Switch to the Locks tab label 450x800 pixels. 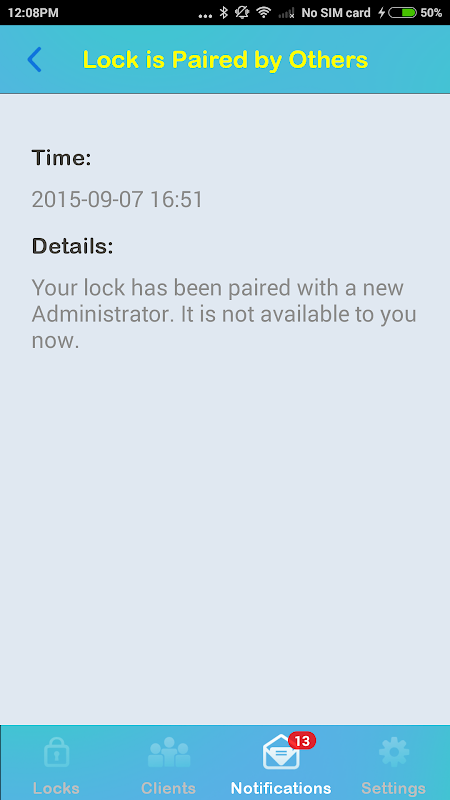[x=56, y=788]
